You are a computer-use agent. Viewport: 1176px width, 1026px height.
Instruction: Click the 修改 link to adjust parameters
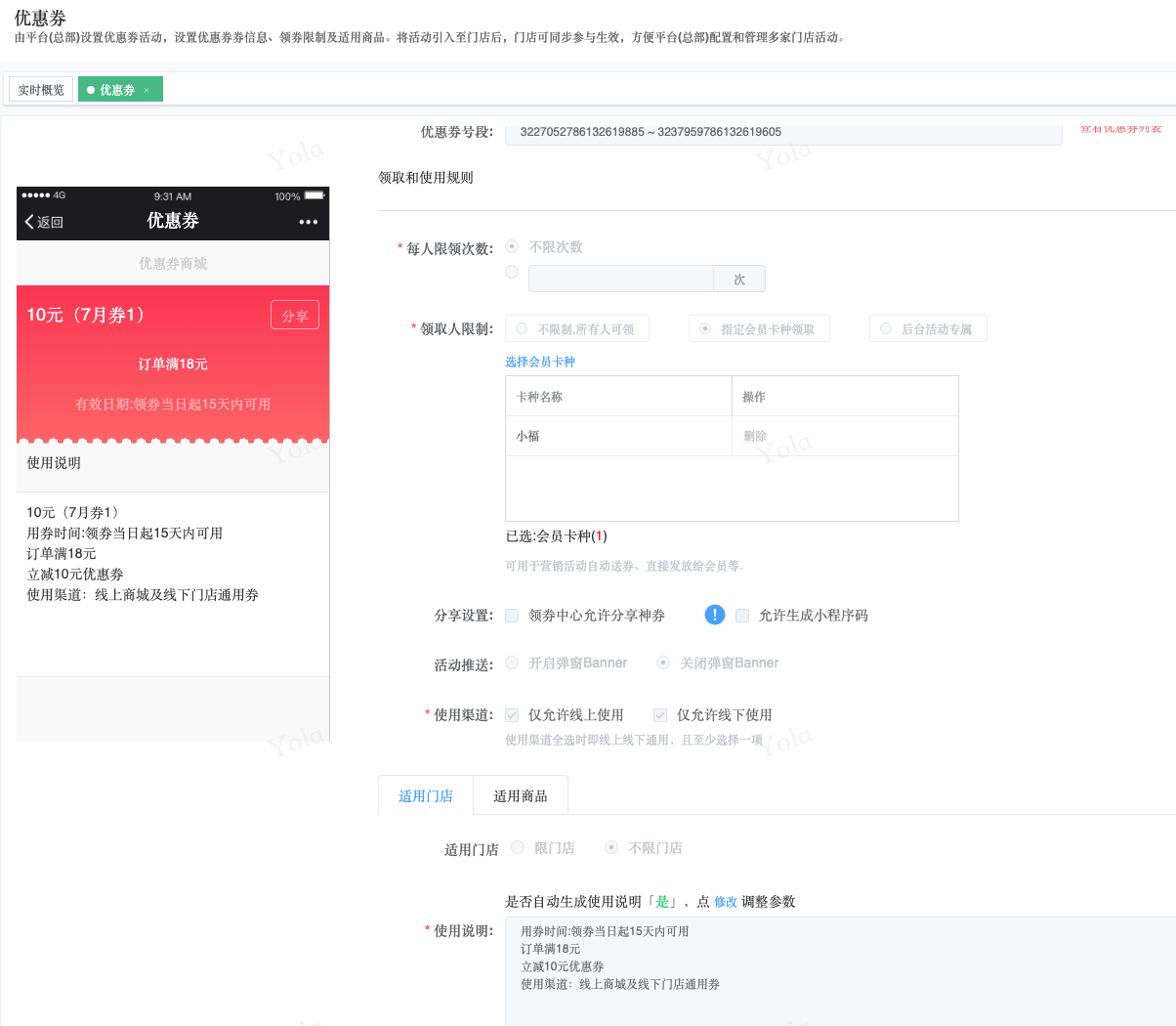coord(726,902)
